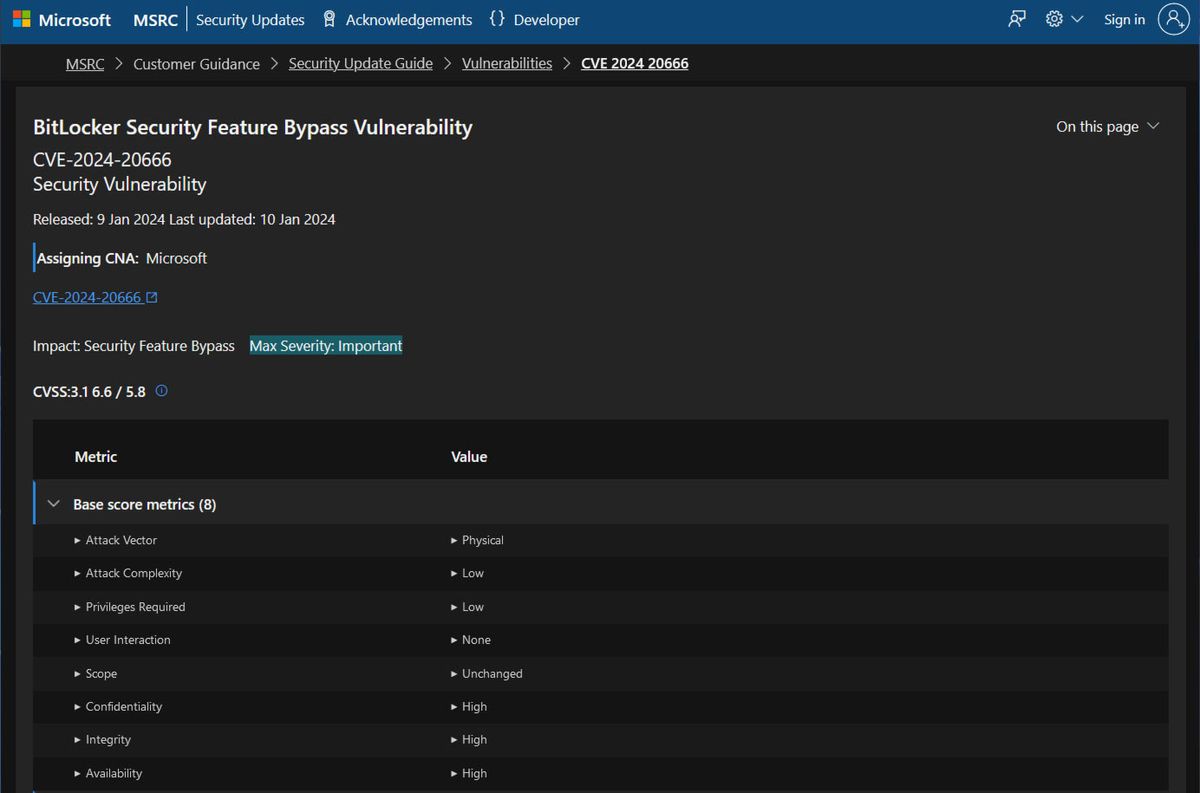
Task: Click the MSRC logo in the navigation bar
Action: click(154, 18)
